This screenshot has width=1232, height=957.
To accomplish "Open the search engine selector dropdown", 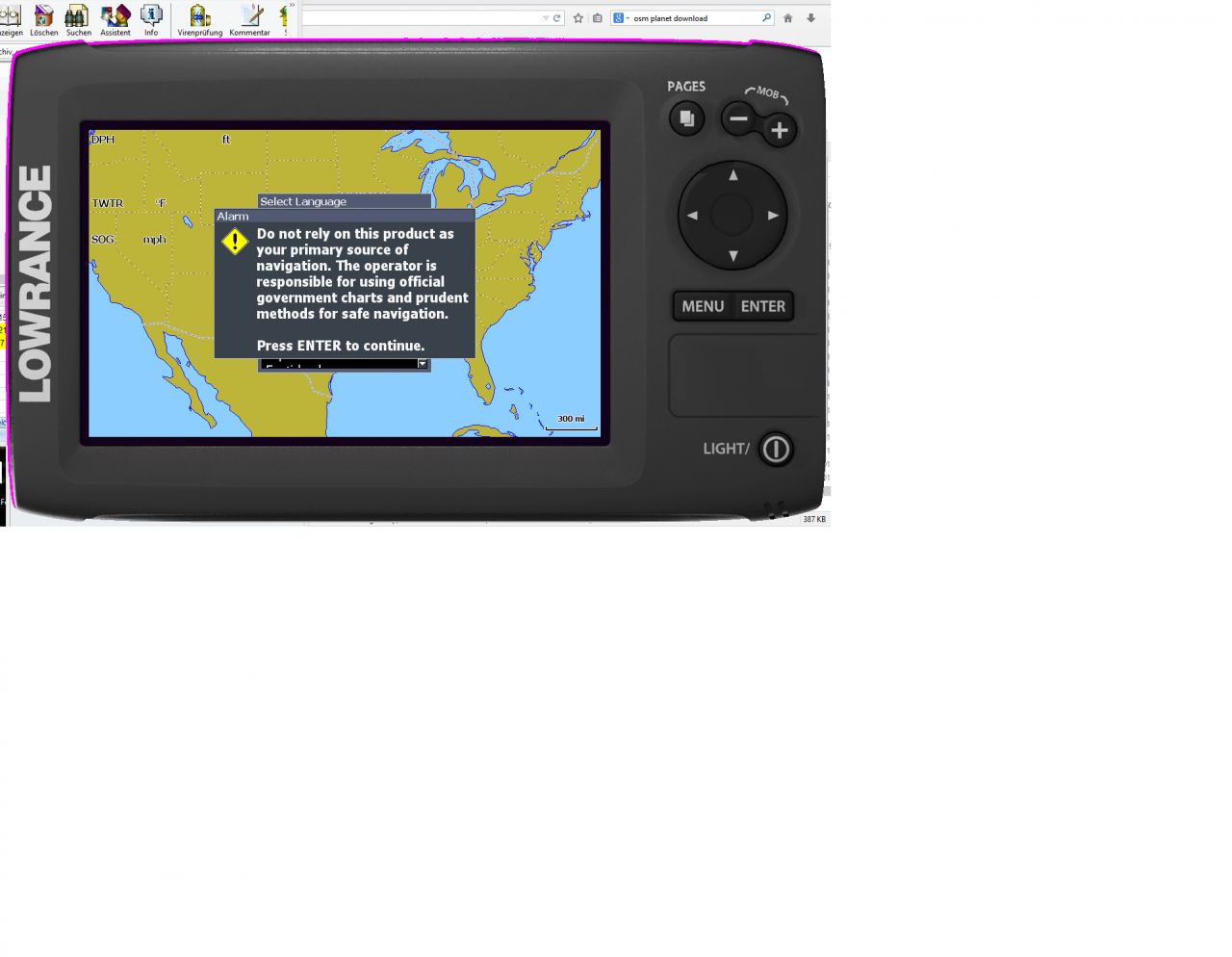I will [620, 18].
